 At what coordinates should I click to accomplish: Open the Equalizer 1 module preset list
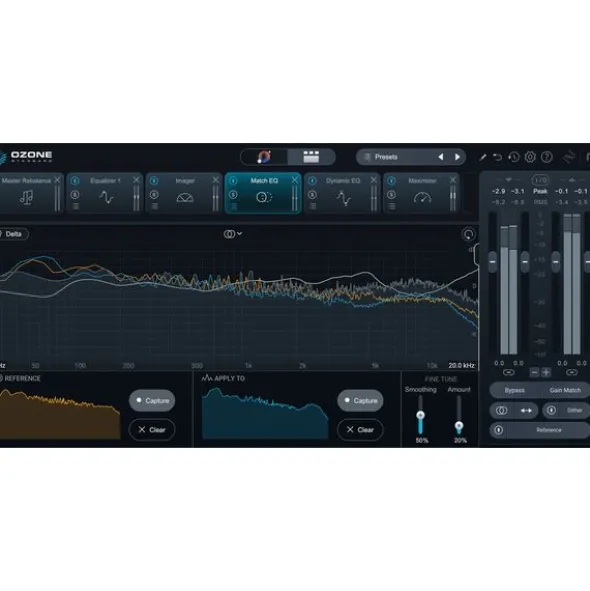click(75, 206)
